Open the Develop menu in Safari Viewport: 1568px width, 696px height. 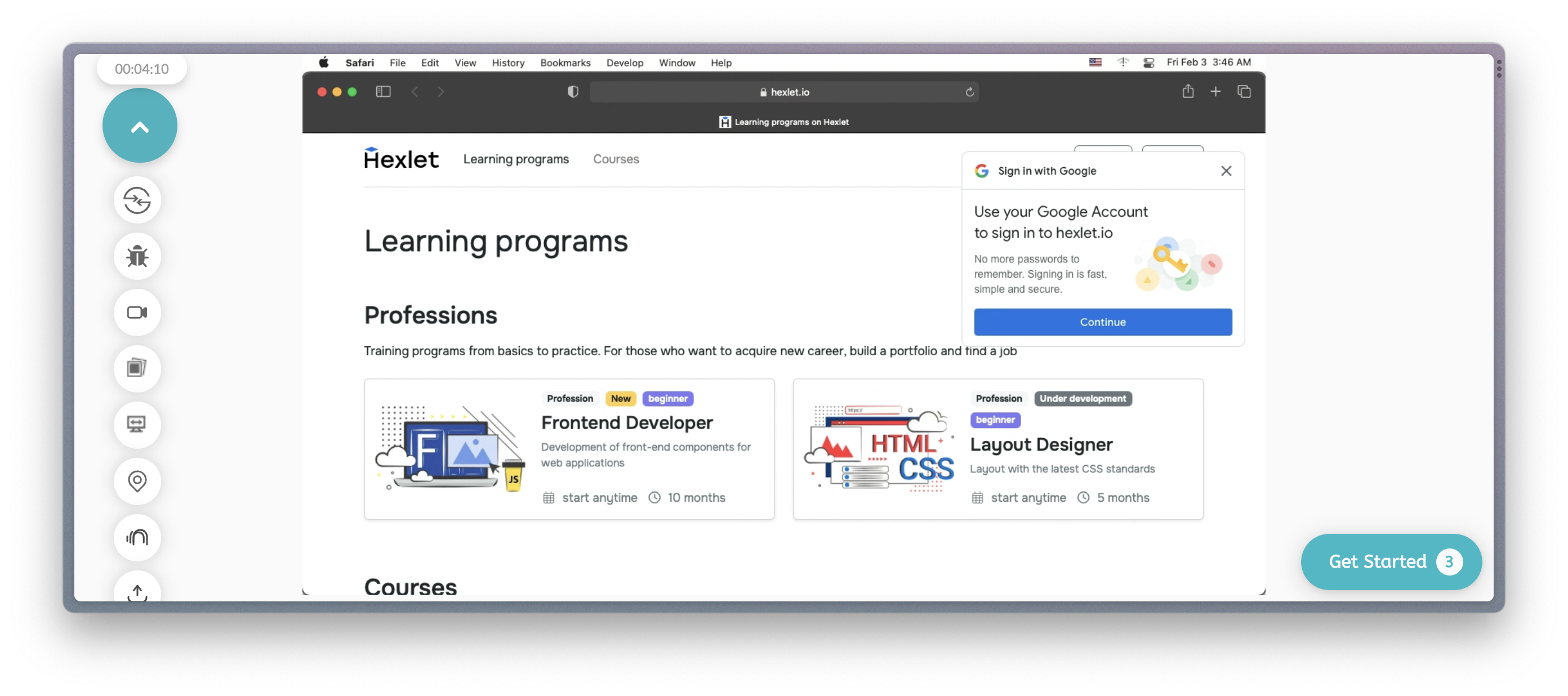(x=625, y=63)
